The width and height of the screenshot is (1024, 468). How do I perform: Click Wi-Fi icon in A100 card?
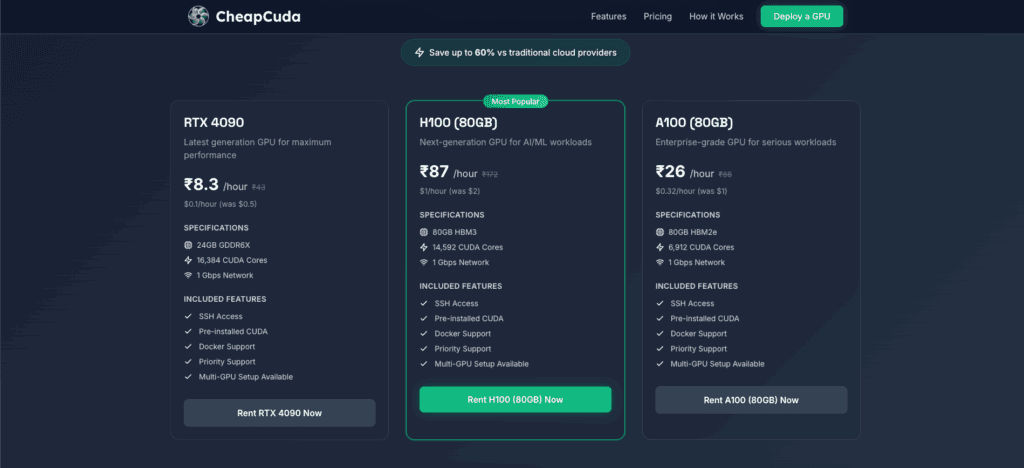pos(661,262)
